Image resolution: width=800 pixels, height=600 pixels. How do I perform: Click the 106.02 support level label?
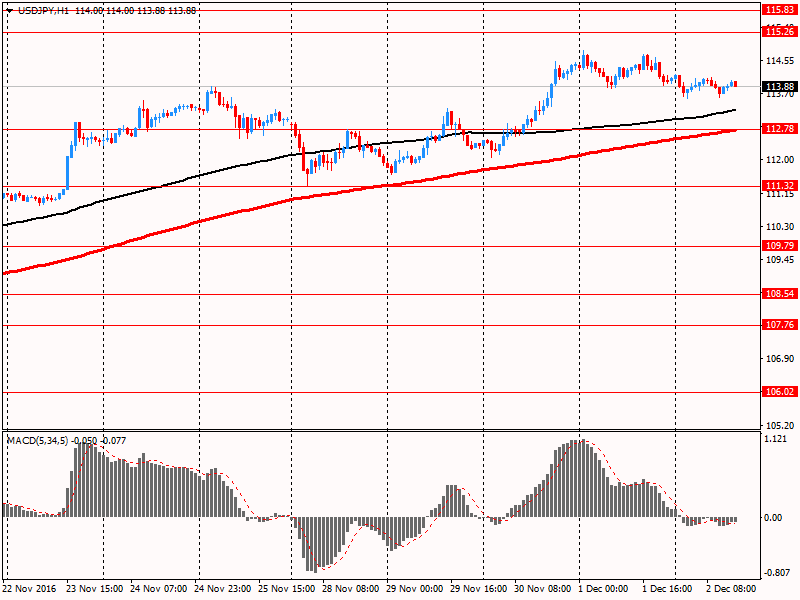[779, 393]
